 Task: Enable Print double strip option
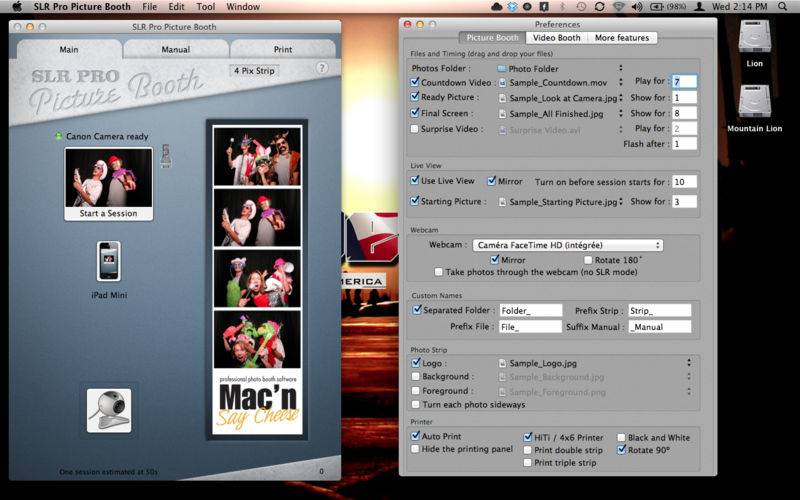[528, 451]
